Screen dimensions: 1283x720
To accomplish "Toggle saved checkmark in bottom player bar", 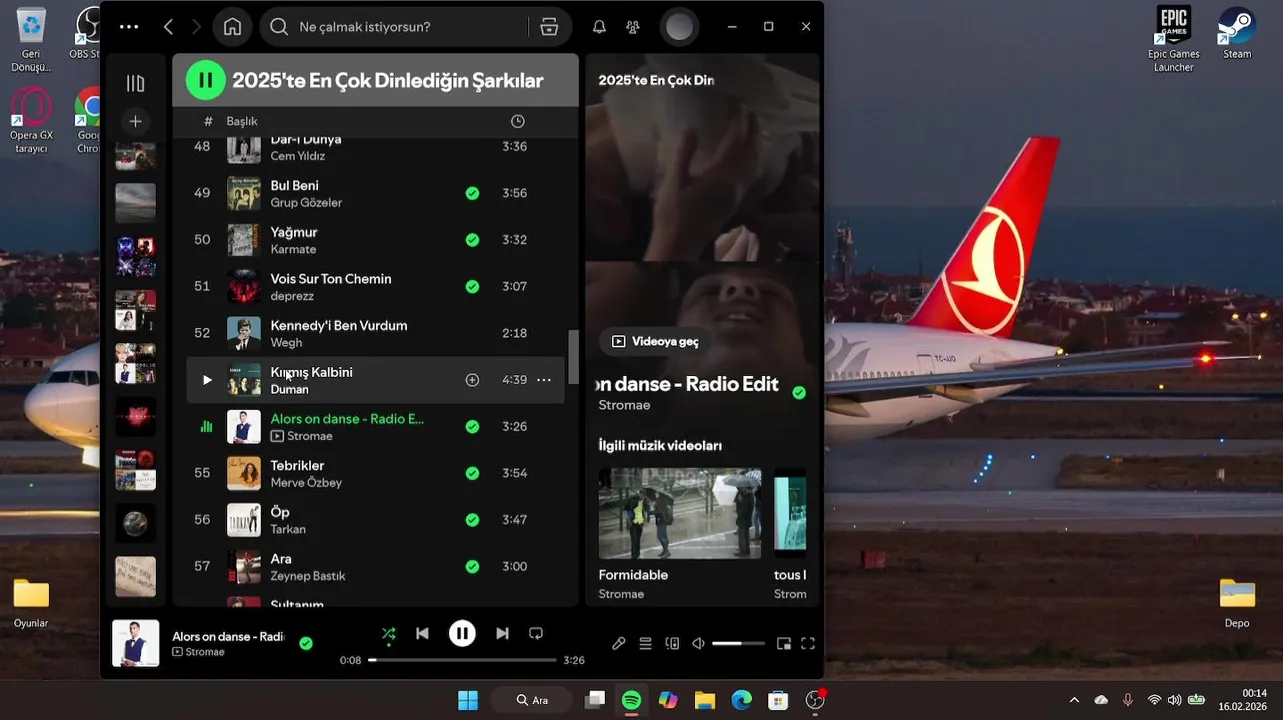I will 306,643.
